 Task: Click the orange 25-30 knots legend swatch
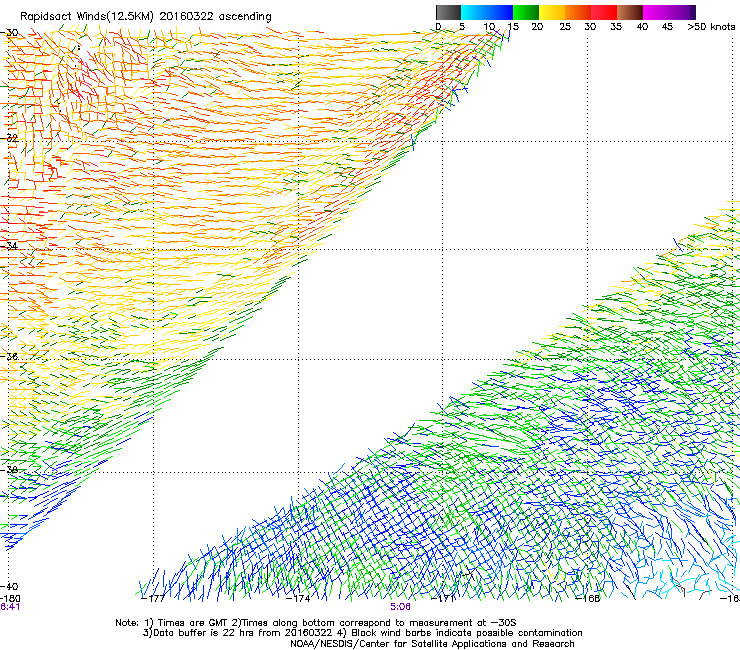[578, 12]
